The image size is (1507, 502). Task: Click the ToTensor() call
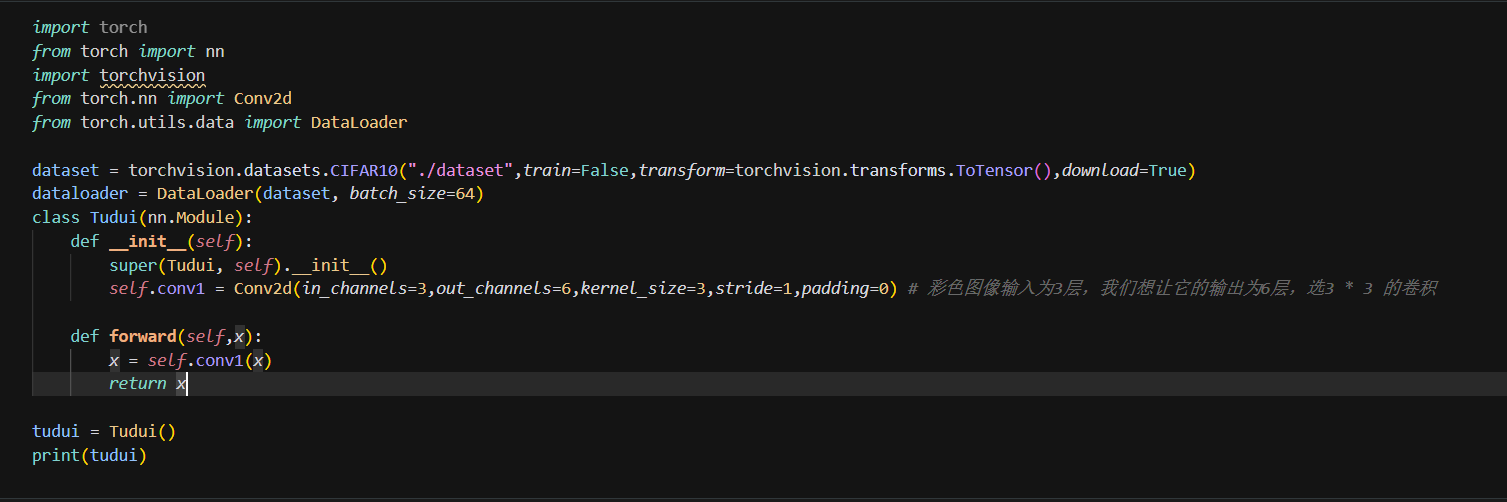[x=1005, y=171]
